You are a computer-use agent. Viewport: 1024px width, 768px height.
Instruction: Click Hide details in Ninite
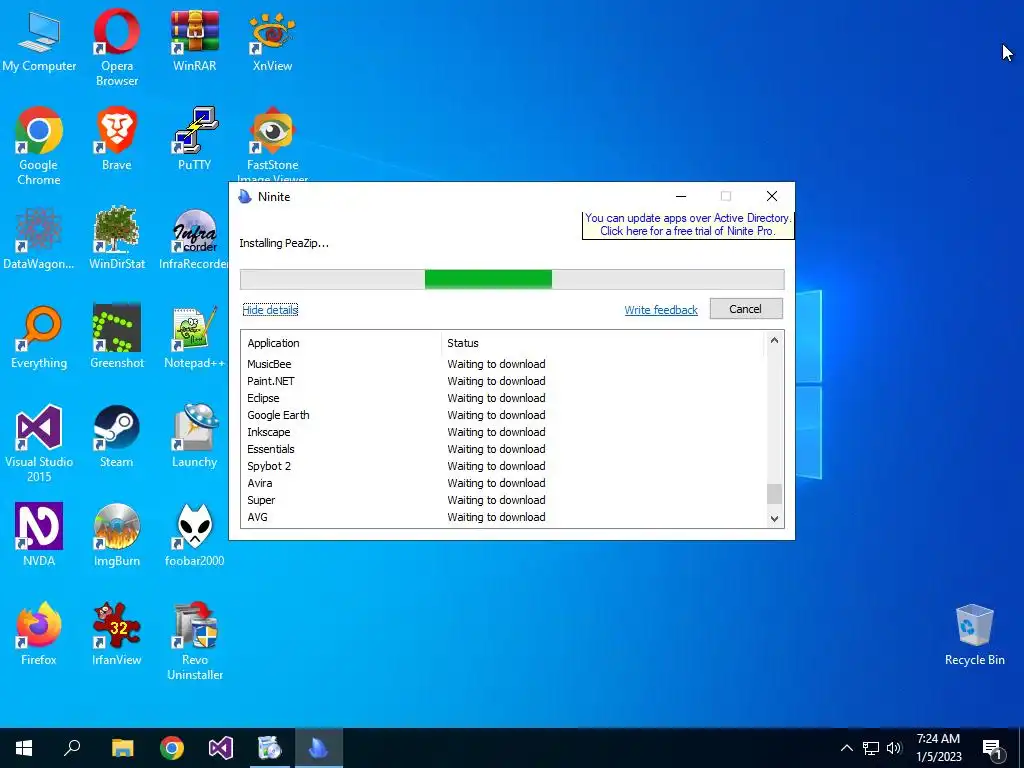coord(270,310)
